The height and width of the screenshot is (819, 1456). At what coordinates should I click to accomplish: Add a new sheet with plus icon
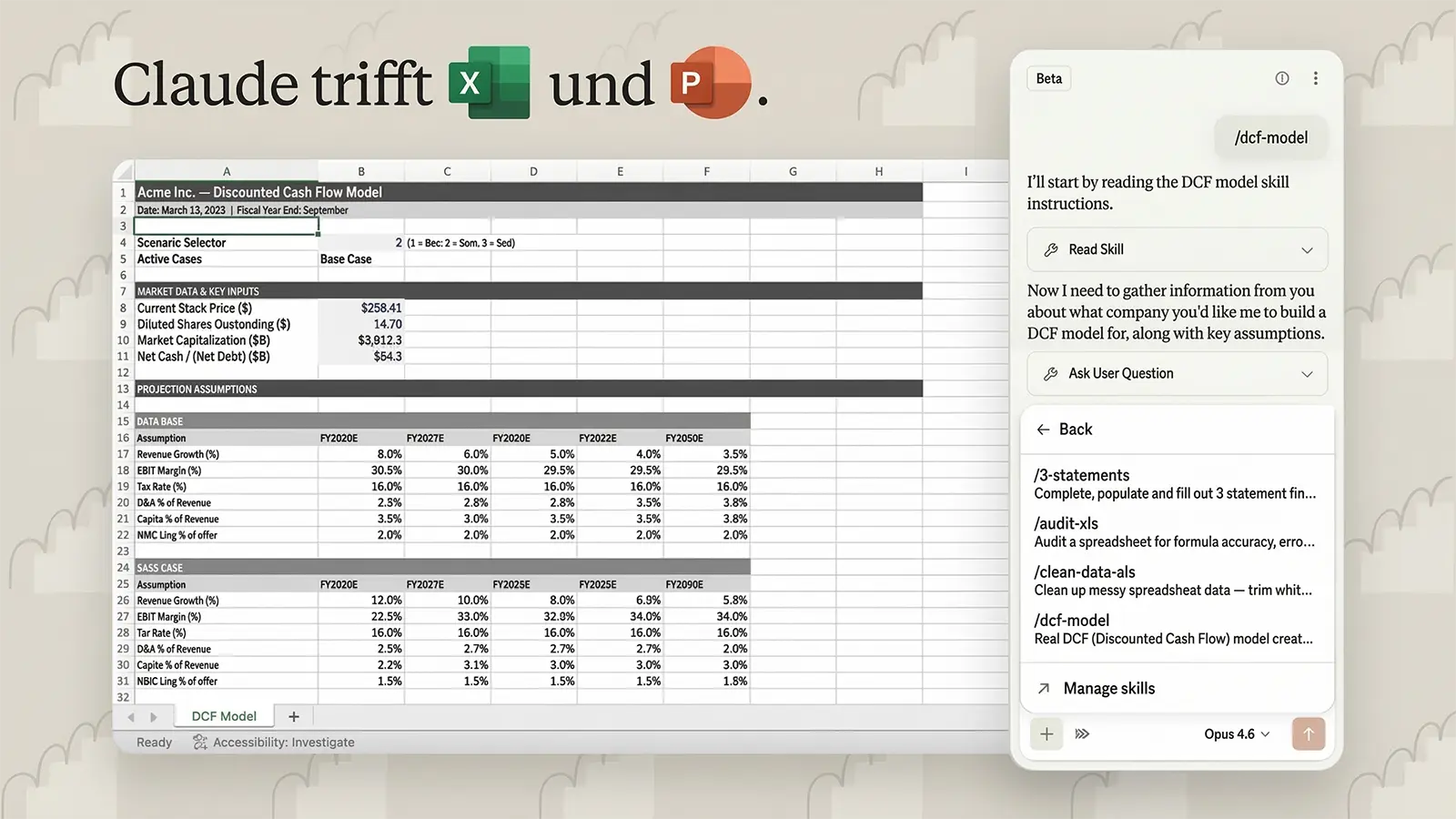click(x=293, y=716)
